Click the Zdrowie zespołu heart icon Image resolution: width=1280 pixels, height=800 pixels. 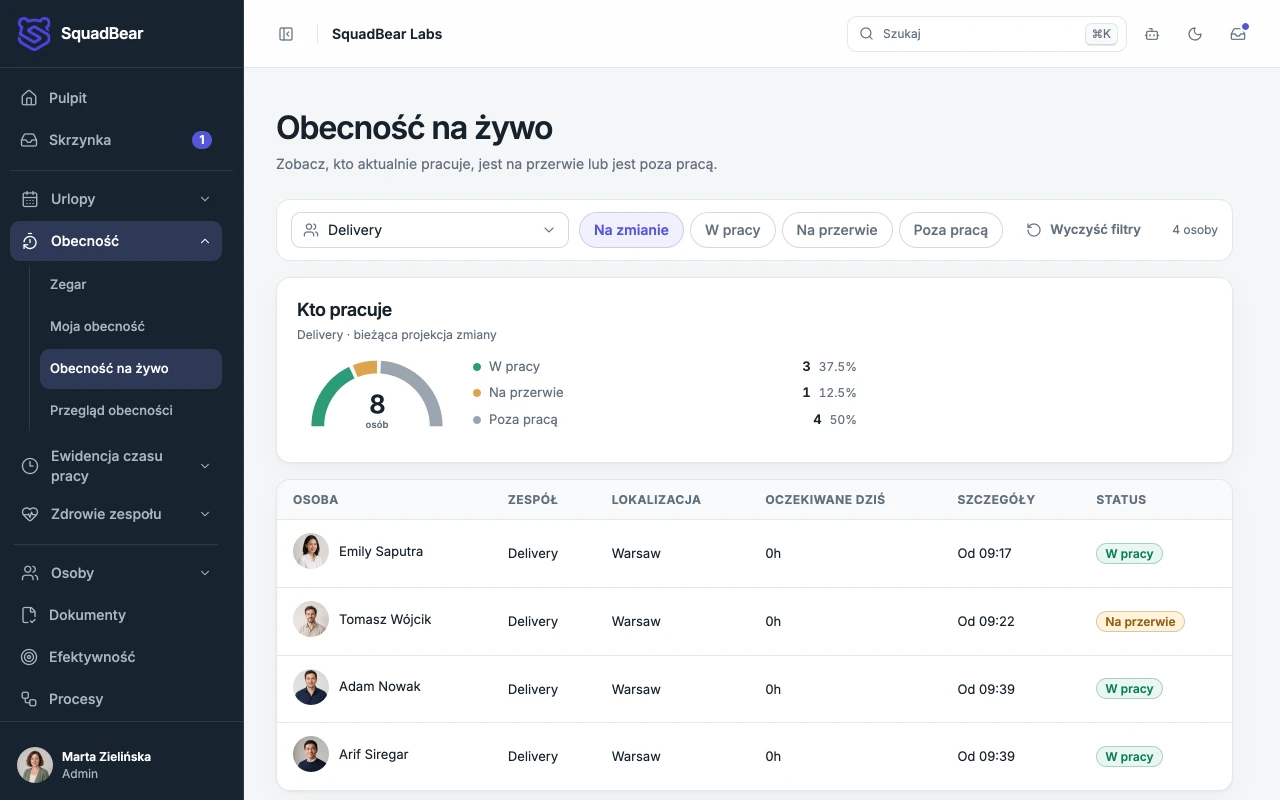30,514
